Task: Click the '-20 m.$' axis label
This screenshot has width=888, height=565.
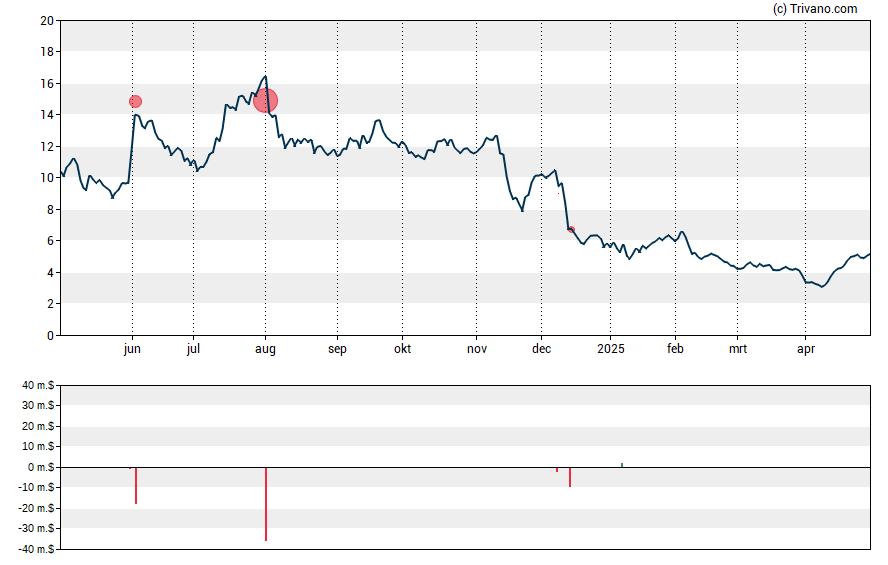Action: coord(36,508)
